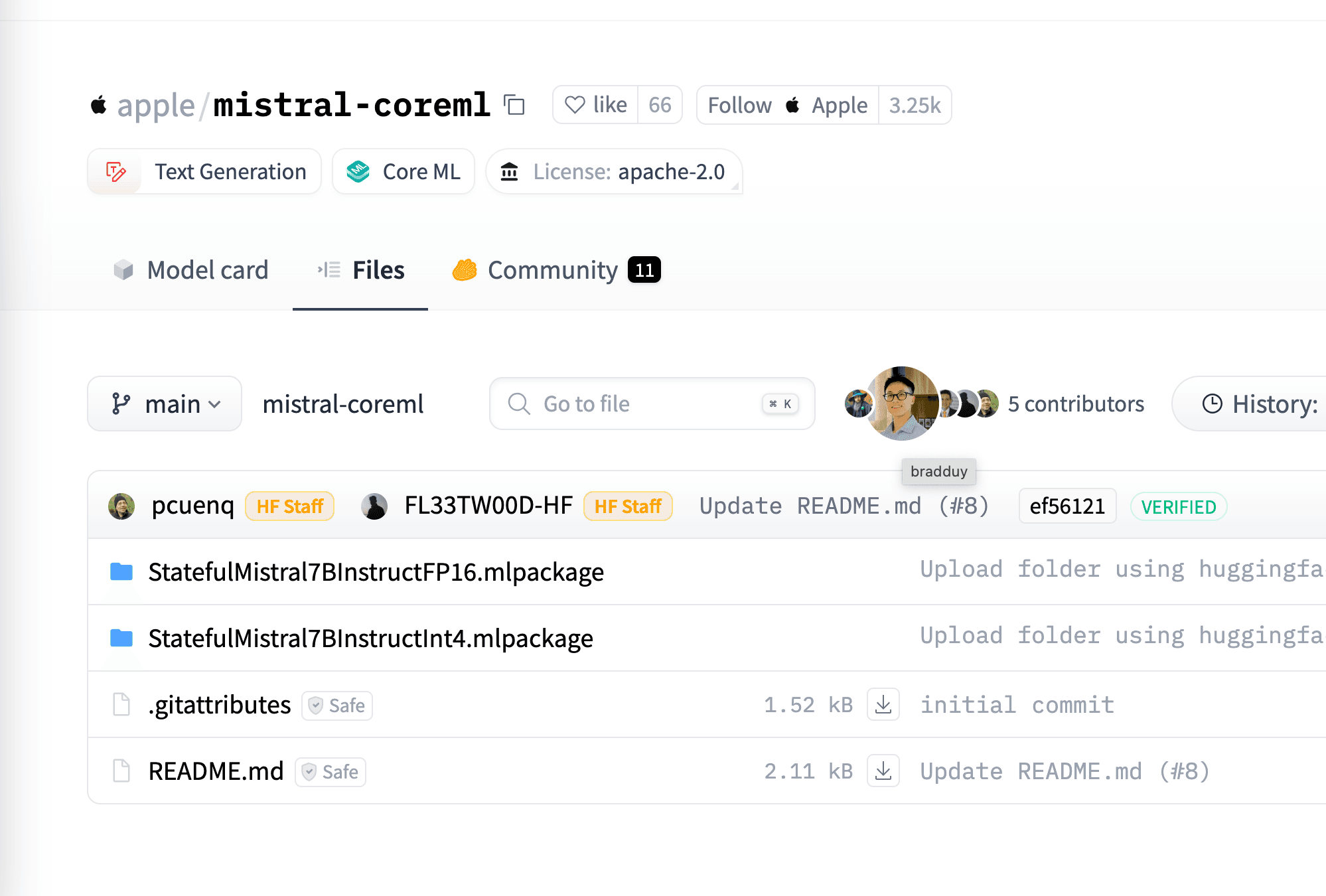The width and height of the screenshot is (1326, 896).
Task: Open the StatefulMistral7BInstructInt4.mlpackage folder
Action: (x=370, y=638)
